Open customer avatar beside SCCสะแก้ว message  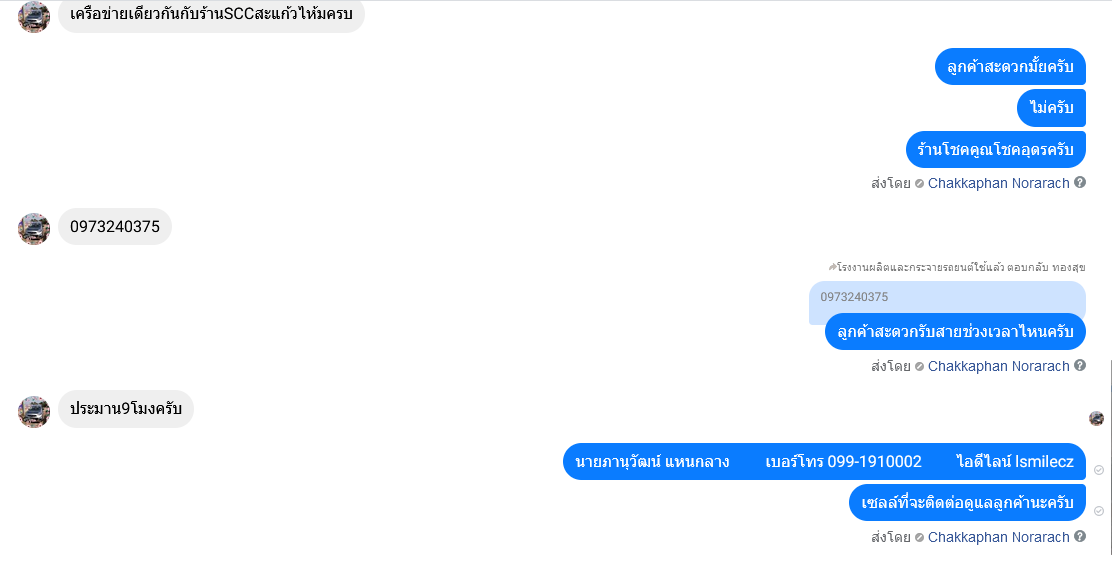(33, 16)
